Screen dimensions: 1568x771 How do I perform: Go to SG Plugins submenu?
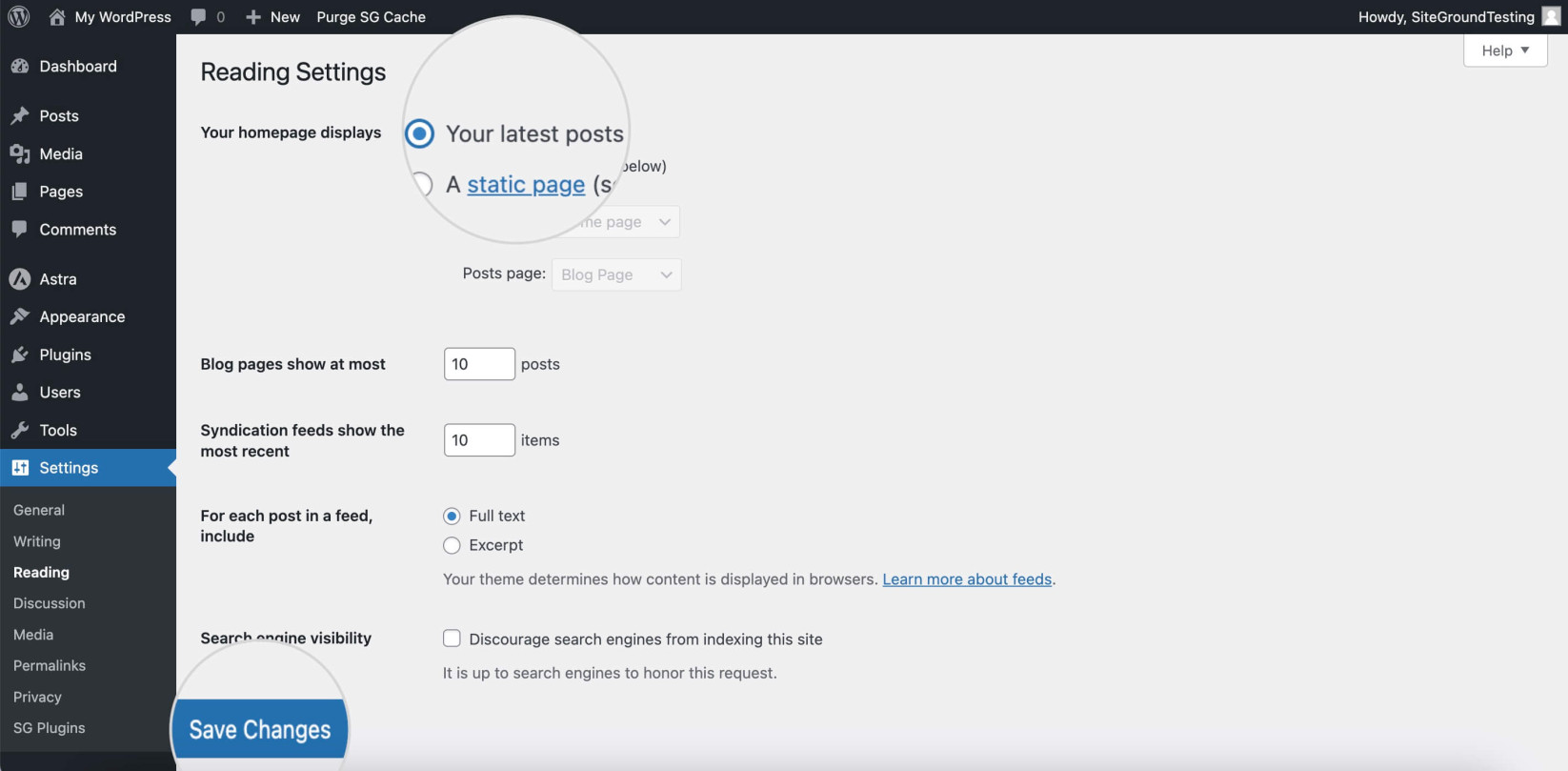pos(50,728)
